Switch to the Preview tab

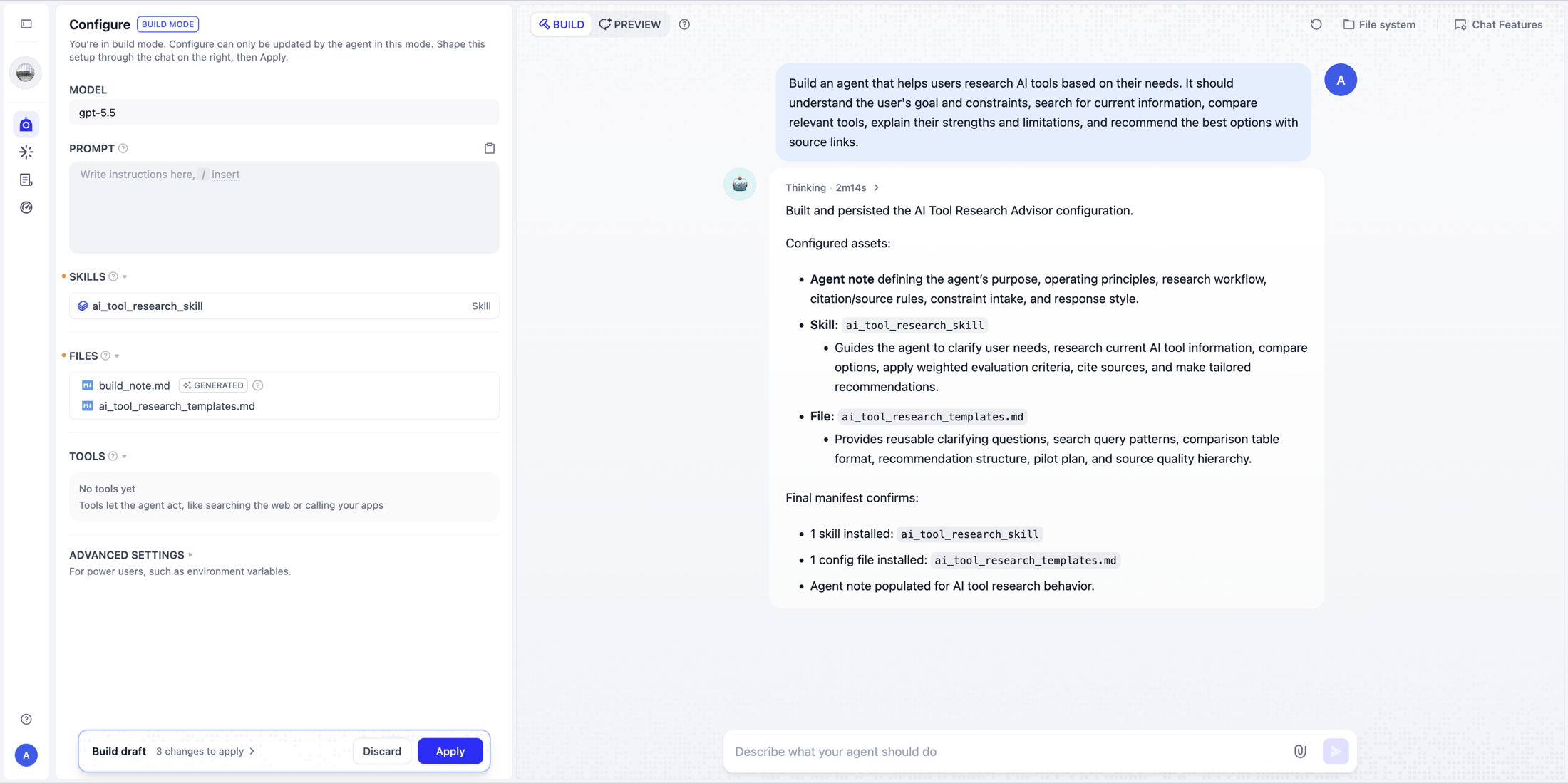click(x=630, y=24)
